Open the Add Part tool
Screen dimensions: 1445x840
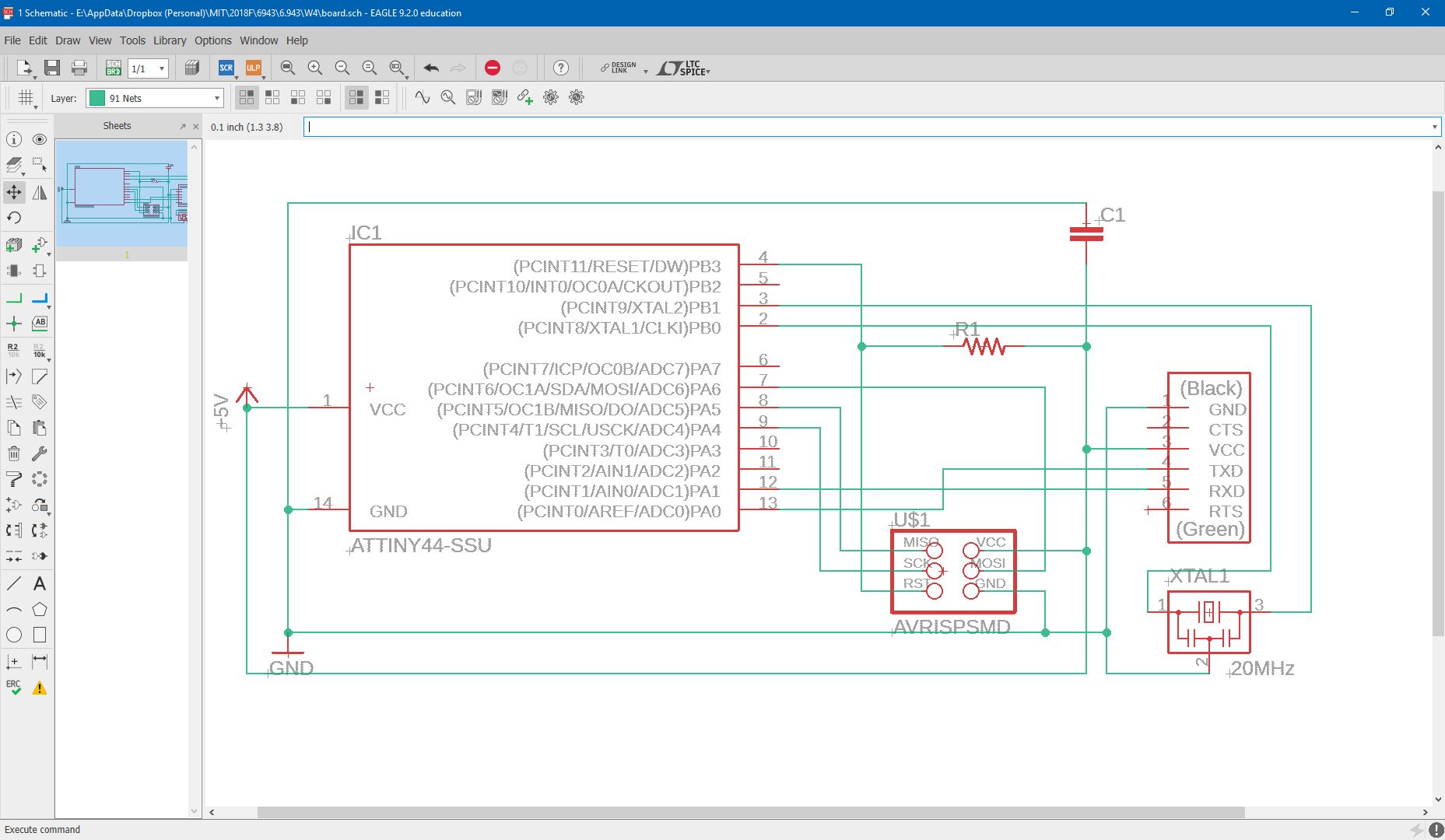coord(40,245)
